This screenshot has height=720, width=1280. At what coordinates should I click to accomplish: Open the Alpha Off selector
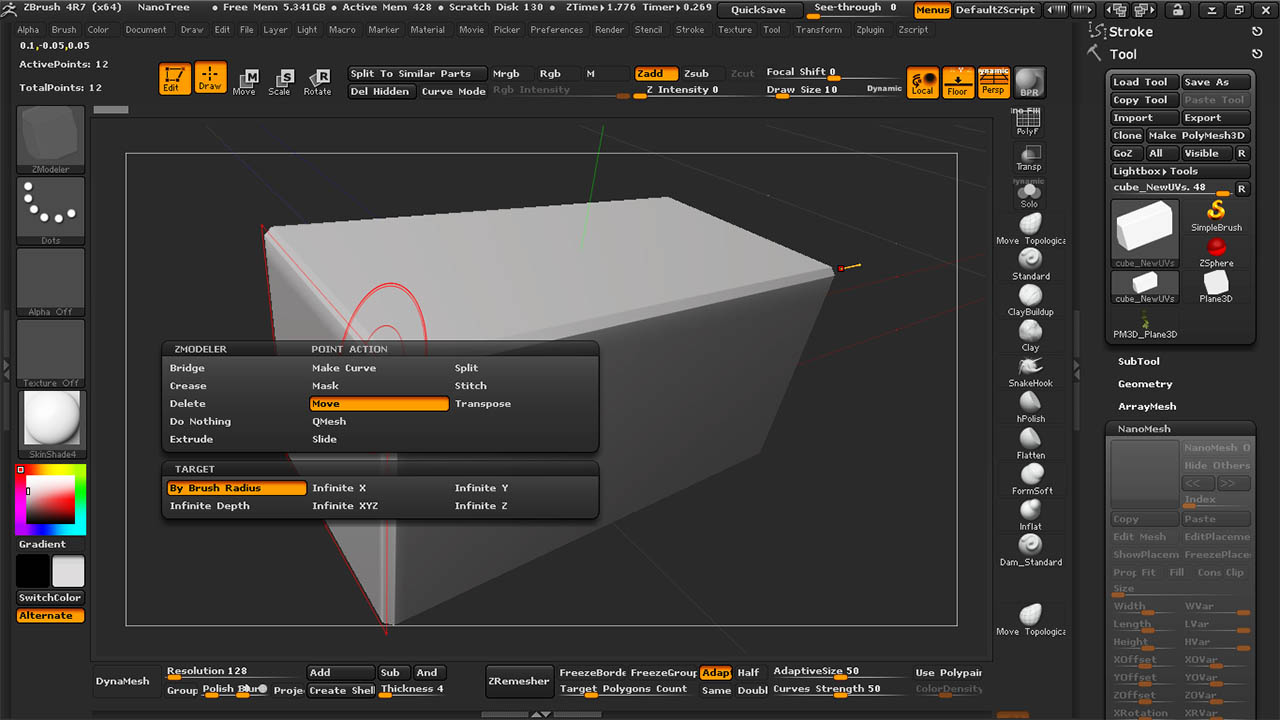click(51, 282)
